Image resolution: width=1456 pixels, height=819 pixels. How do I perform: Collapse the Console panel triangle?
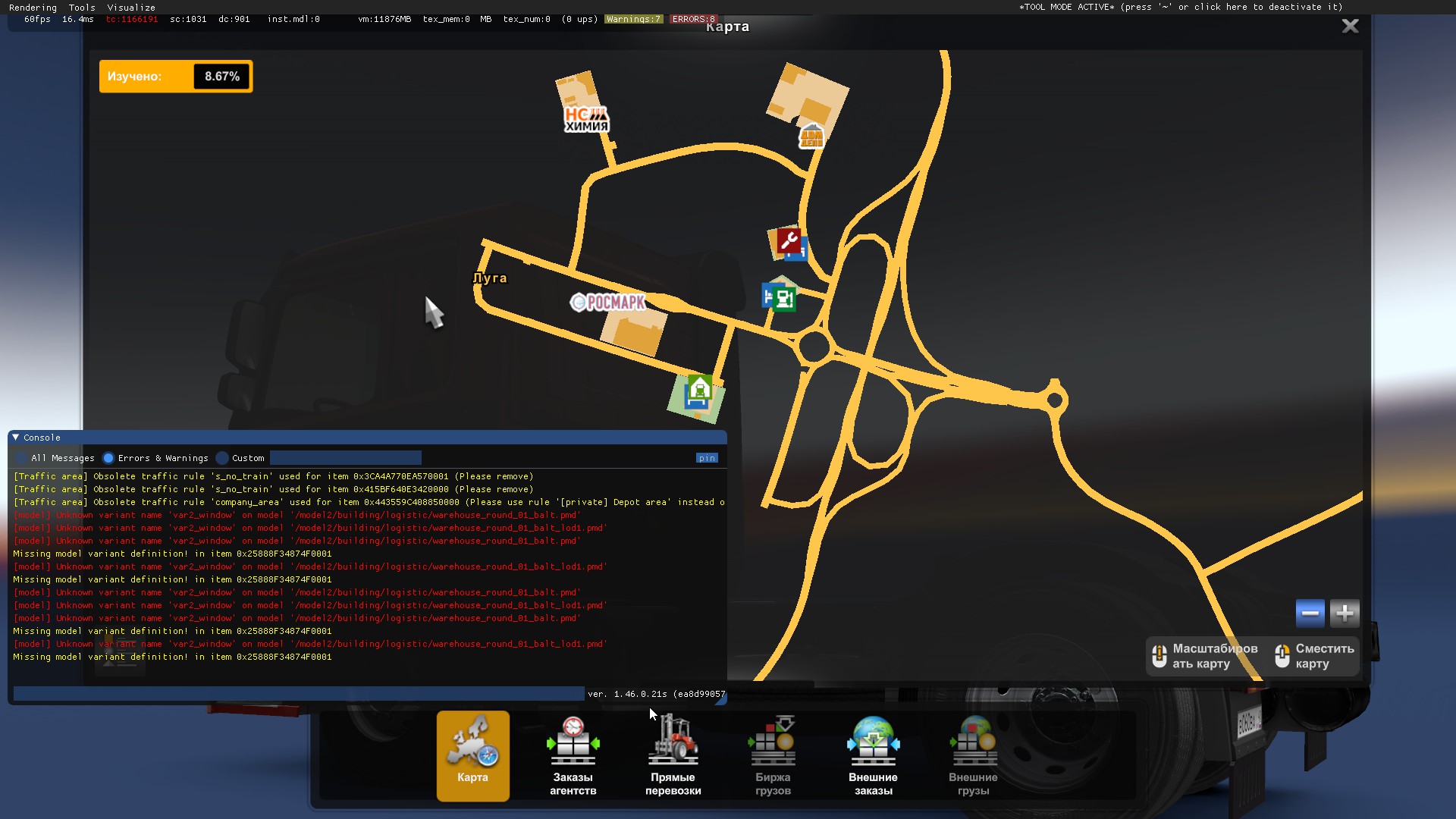pos(15,438)
